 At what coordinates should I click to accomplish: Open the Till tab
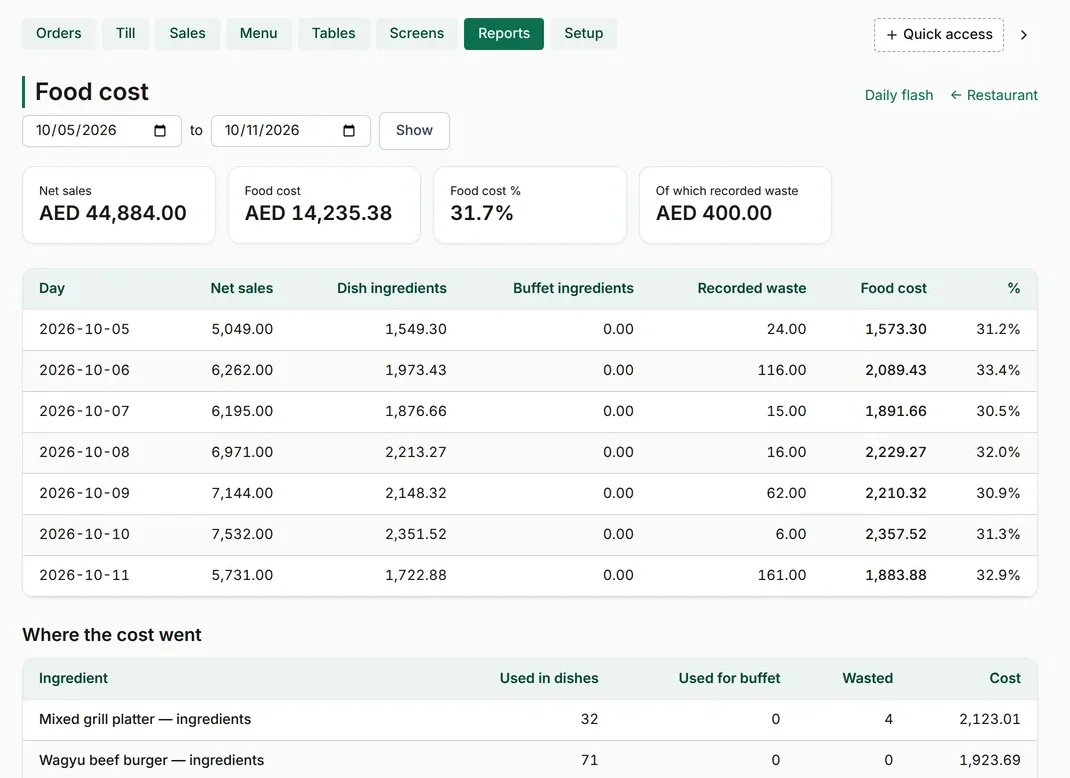pos(126,33)
